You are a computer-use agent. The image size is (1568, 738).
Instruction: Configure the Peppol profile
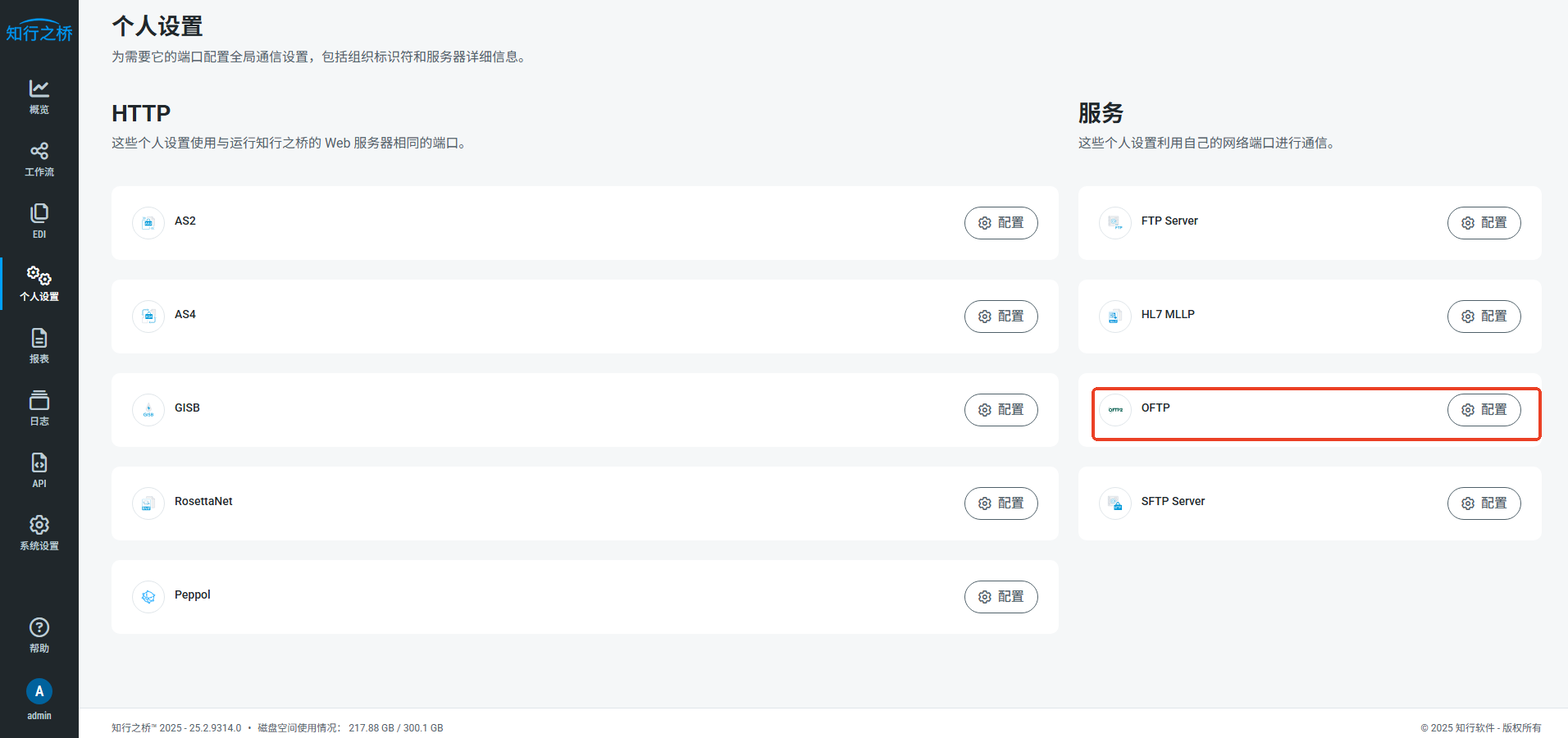(x=1001, y=597)
